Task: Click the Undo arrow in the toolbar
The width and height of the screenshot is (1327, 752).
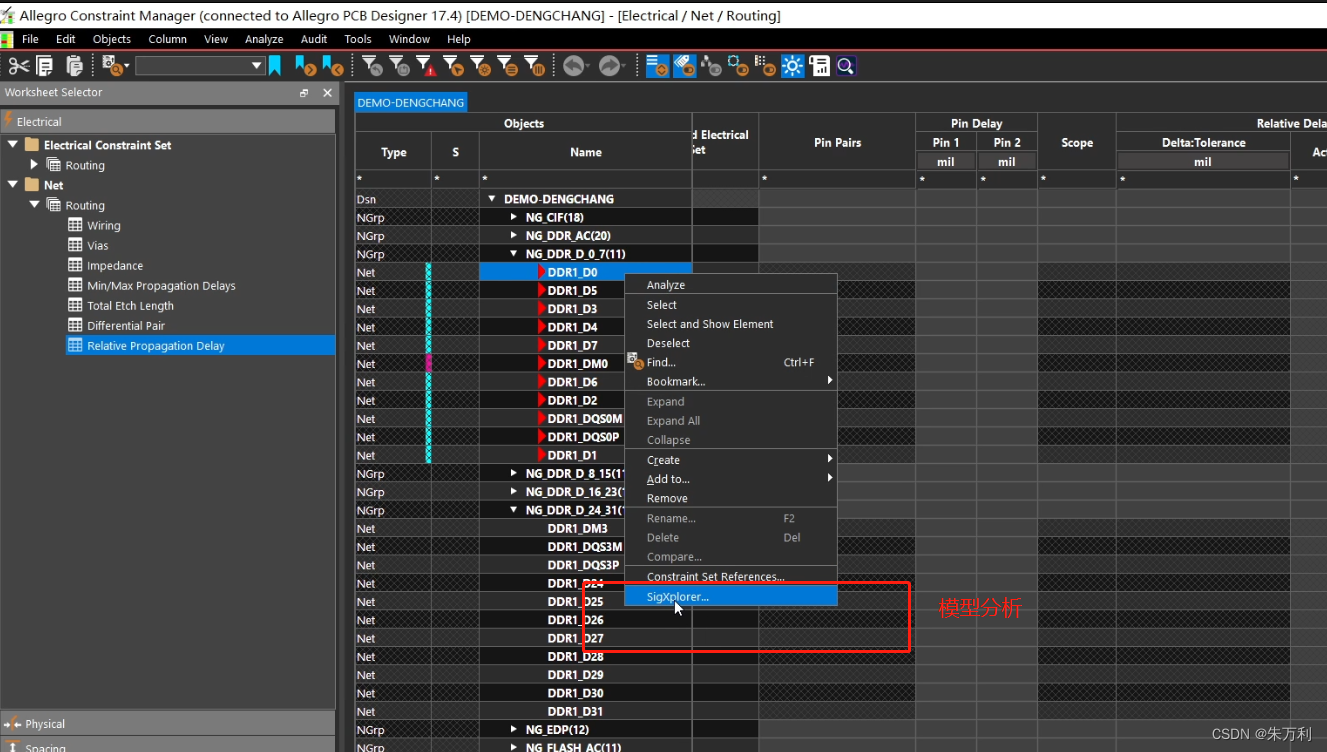Action: [574, 66]
